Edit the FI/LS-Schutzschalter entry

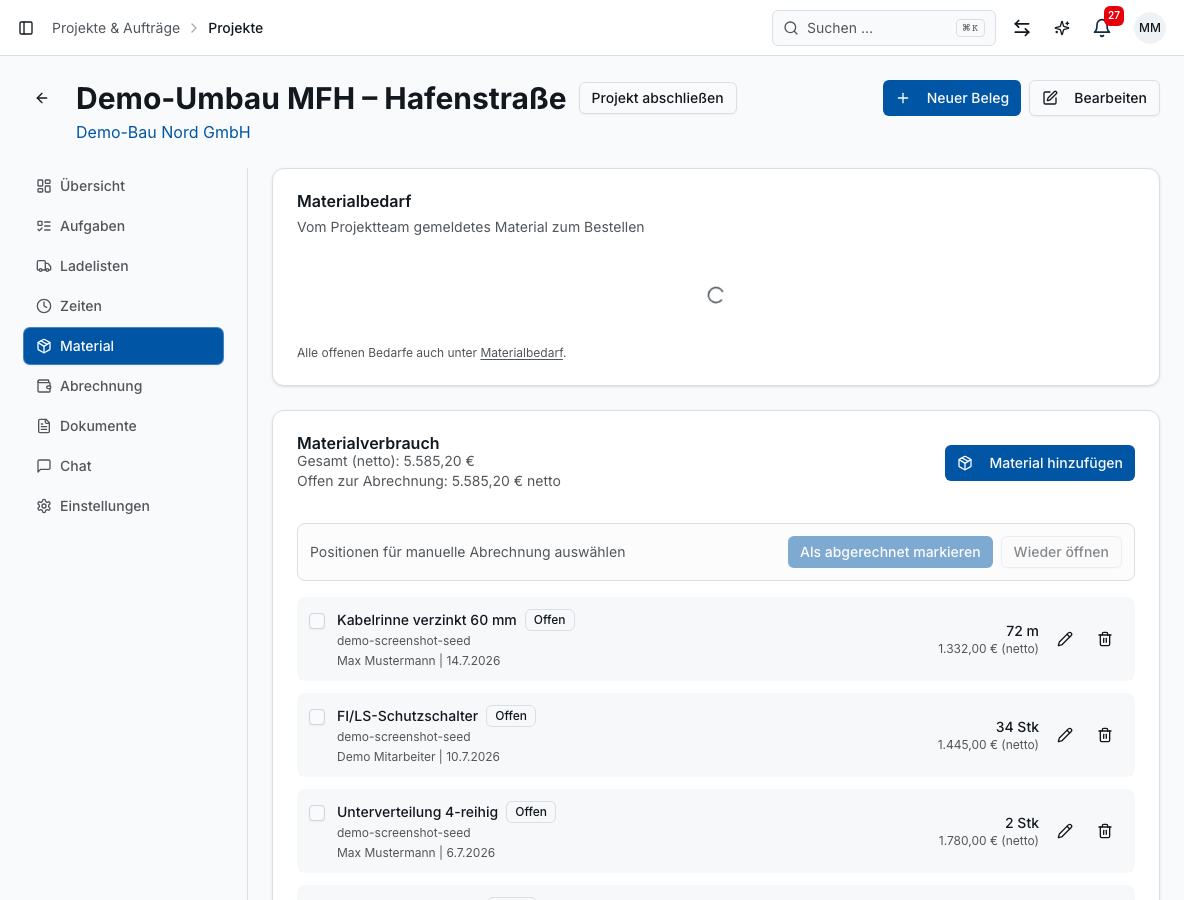point(1065,735)
